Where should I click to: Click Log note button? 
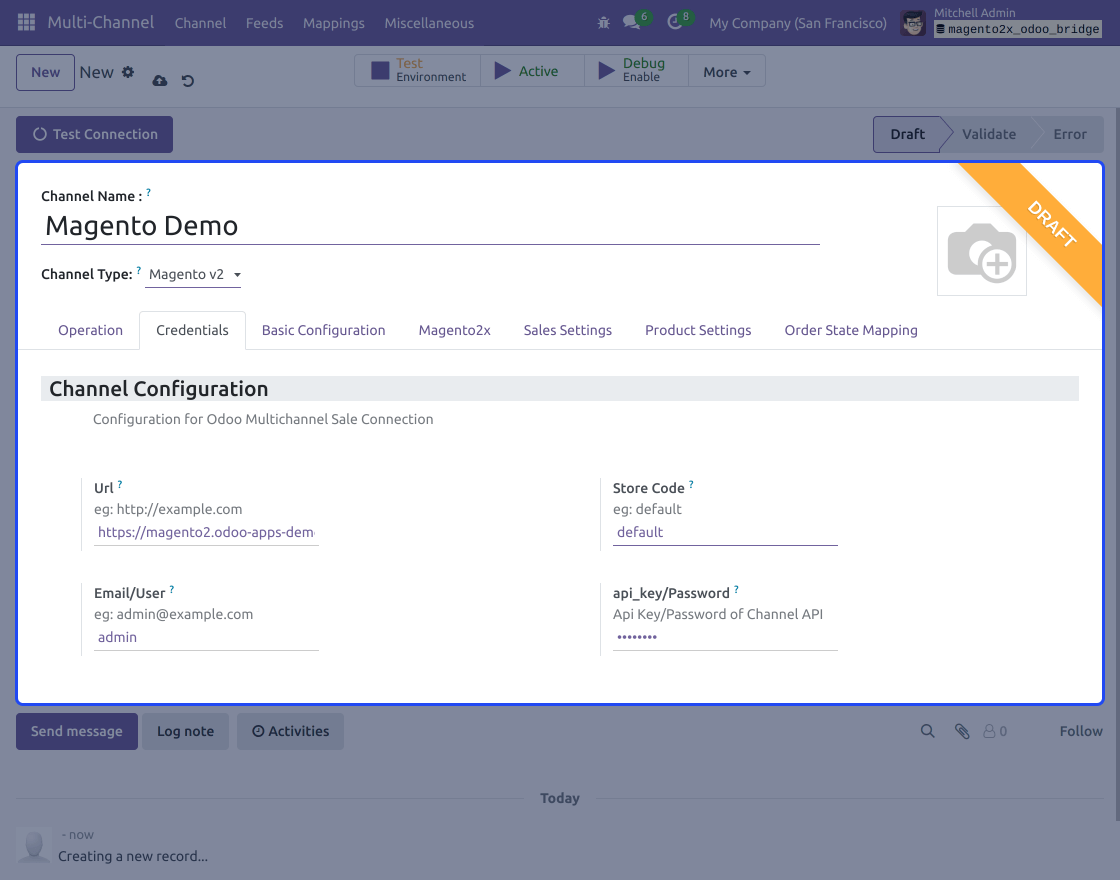[186, 731]
